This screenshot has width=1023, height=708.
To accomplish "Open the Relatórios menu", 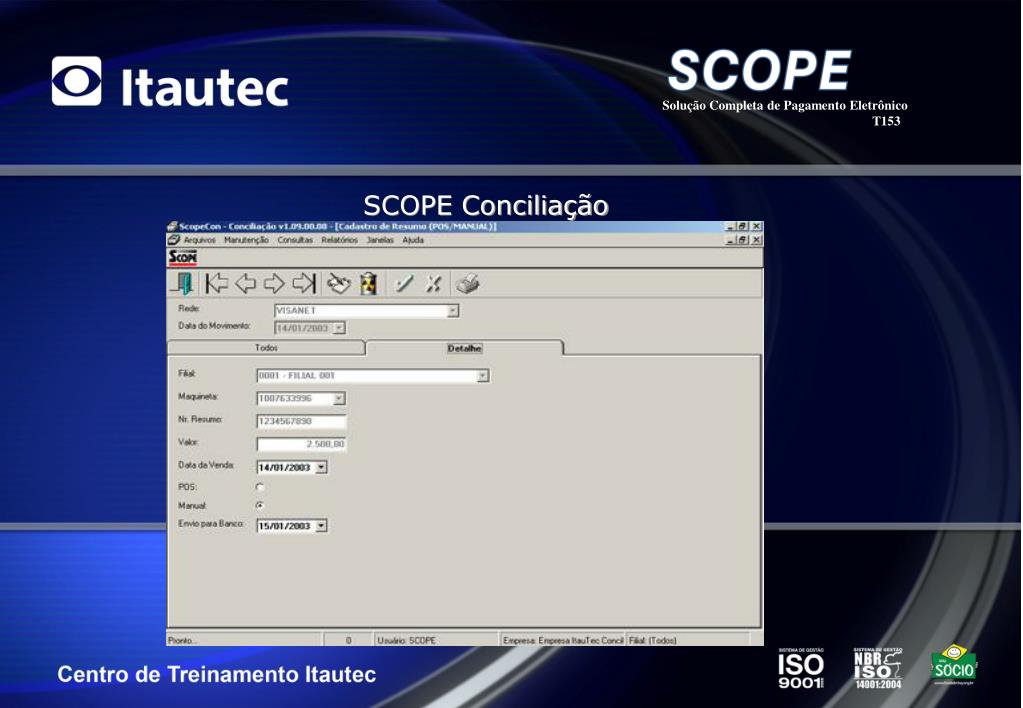I will coord(339,240).
